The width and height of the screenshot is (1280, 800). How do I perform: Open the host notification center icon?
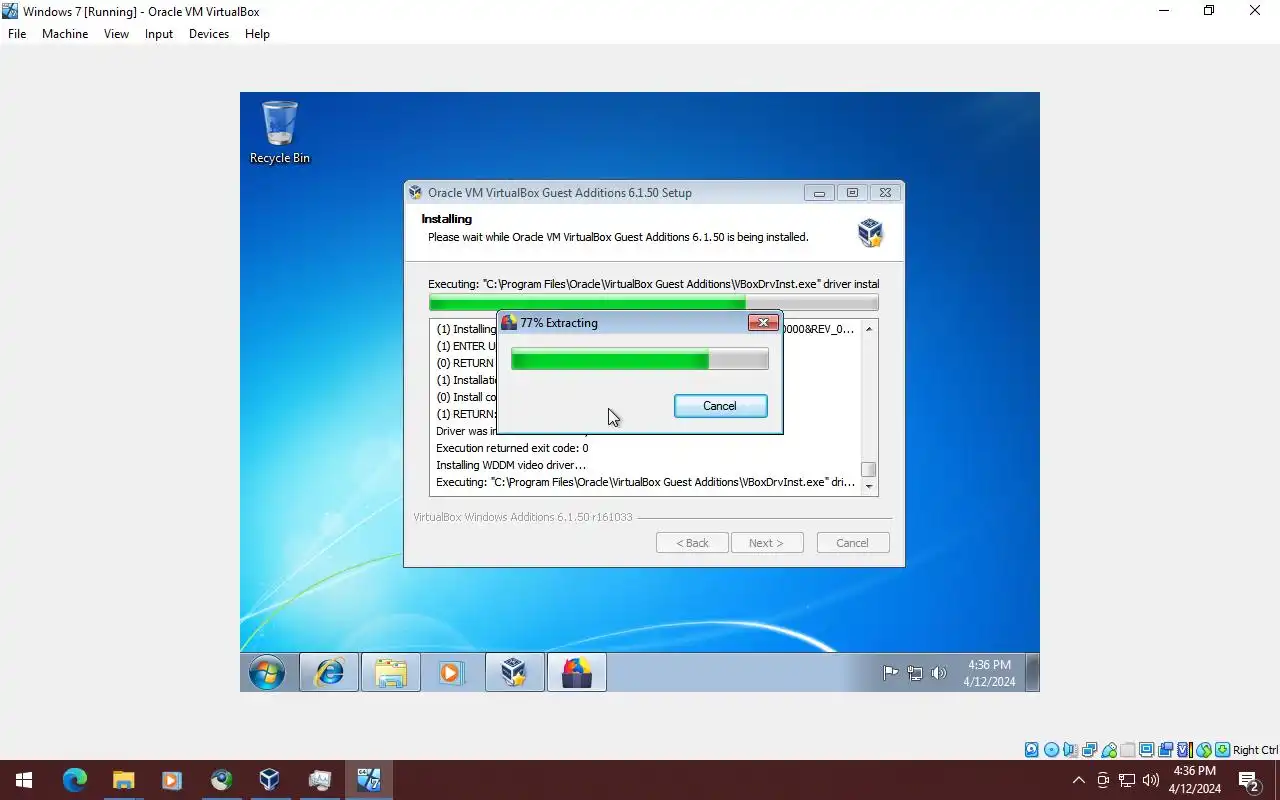point(1249,780)
